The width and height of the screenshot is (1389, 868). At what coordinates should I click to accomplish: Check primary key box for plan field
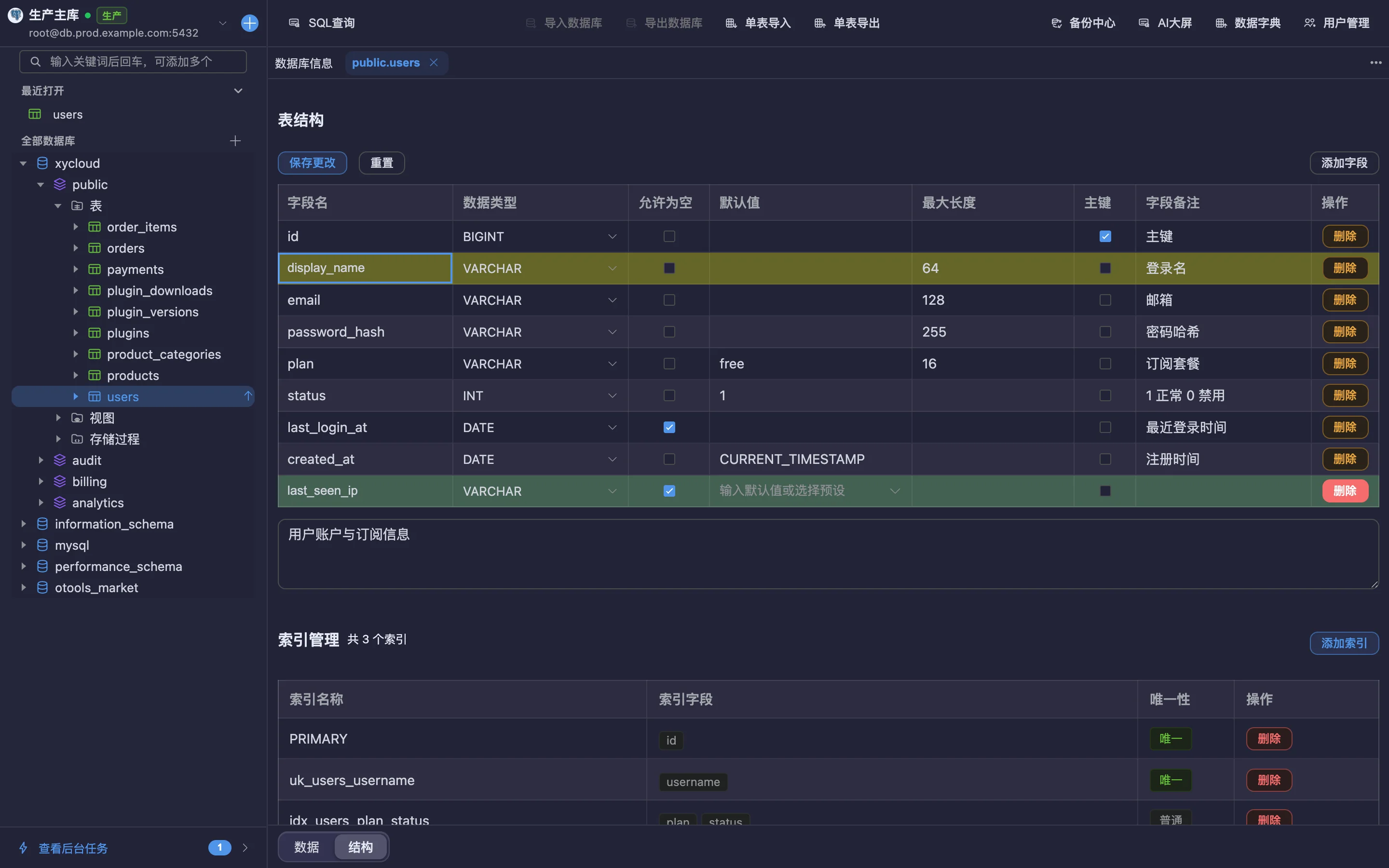pyautogui.click(x=1105, y=364)
